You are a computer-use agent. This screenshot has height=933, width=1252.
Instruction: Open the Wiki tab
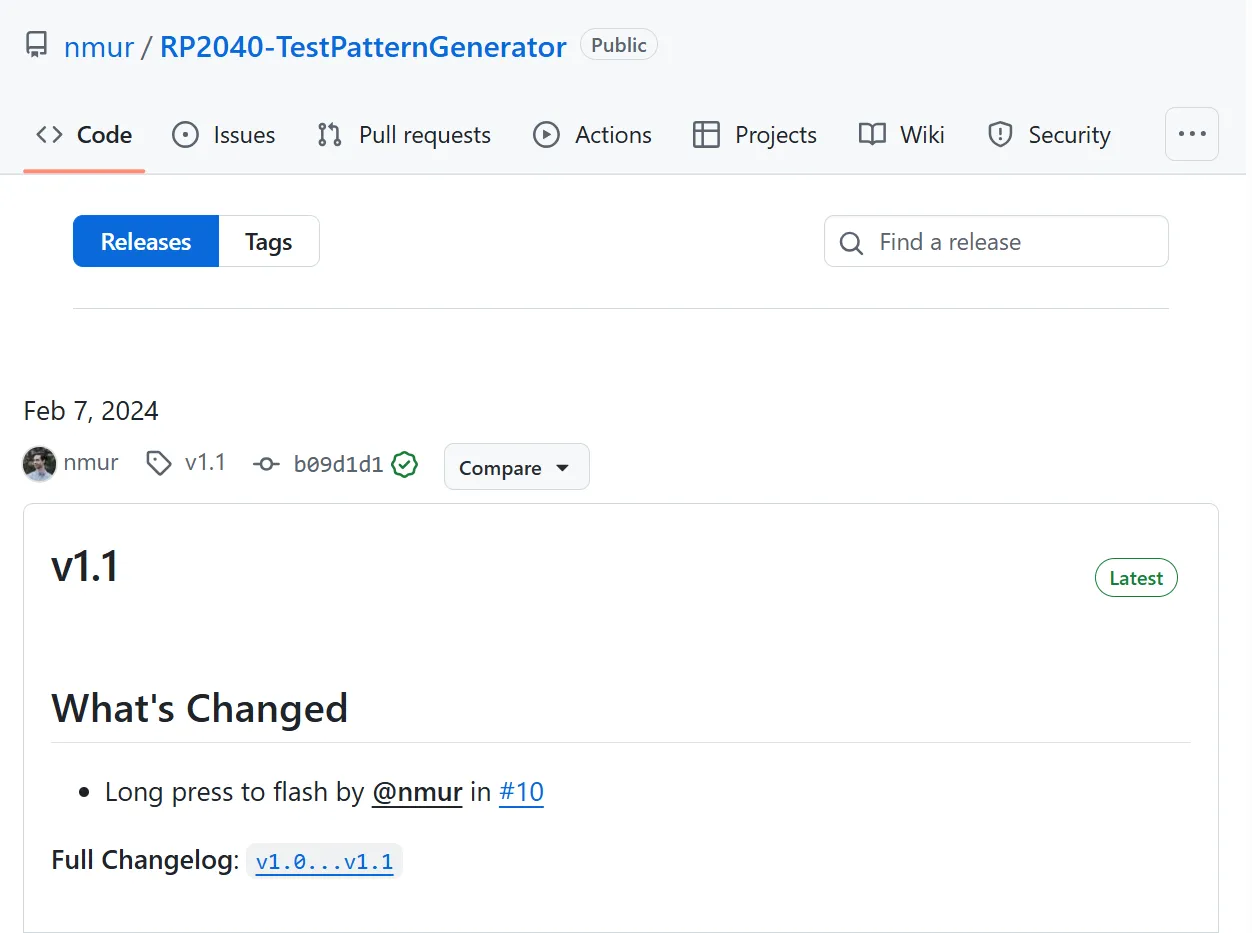pos(901,135)
